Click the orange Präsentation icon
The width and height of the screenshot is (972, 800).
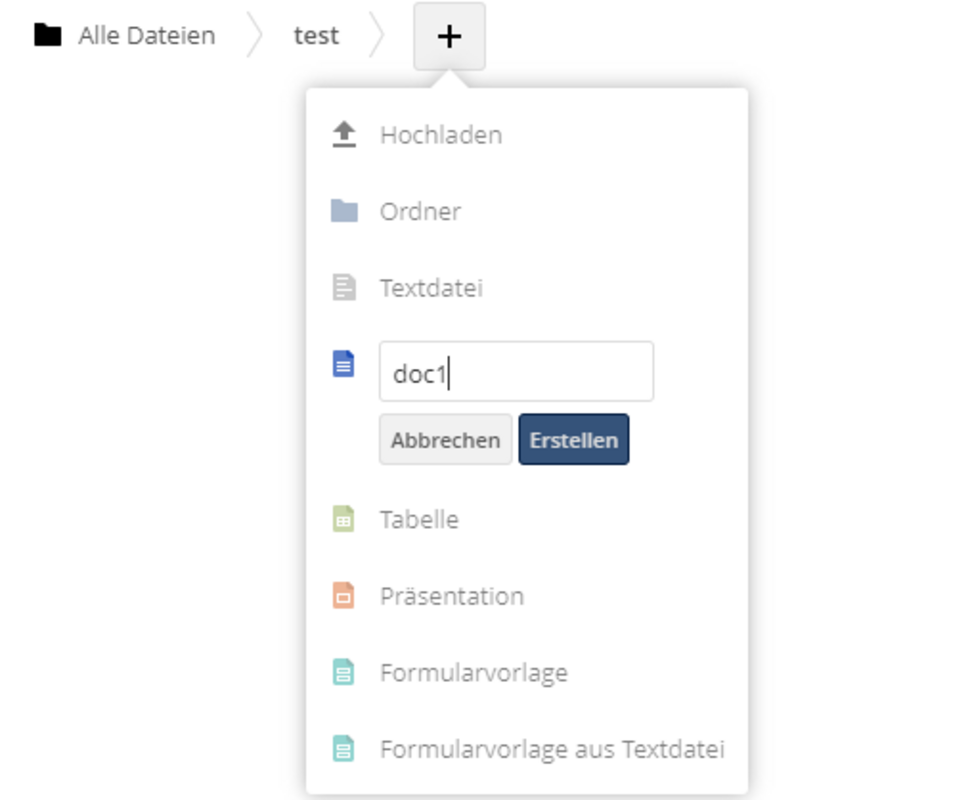pyautogui.click(x=344, y=596)
